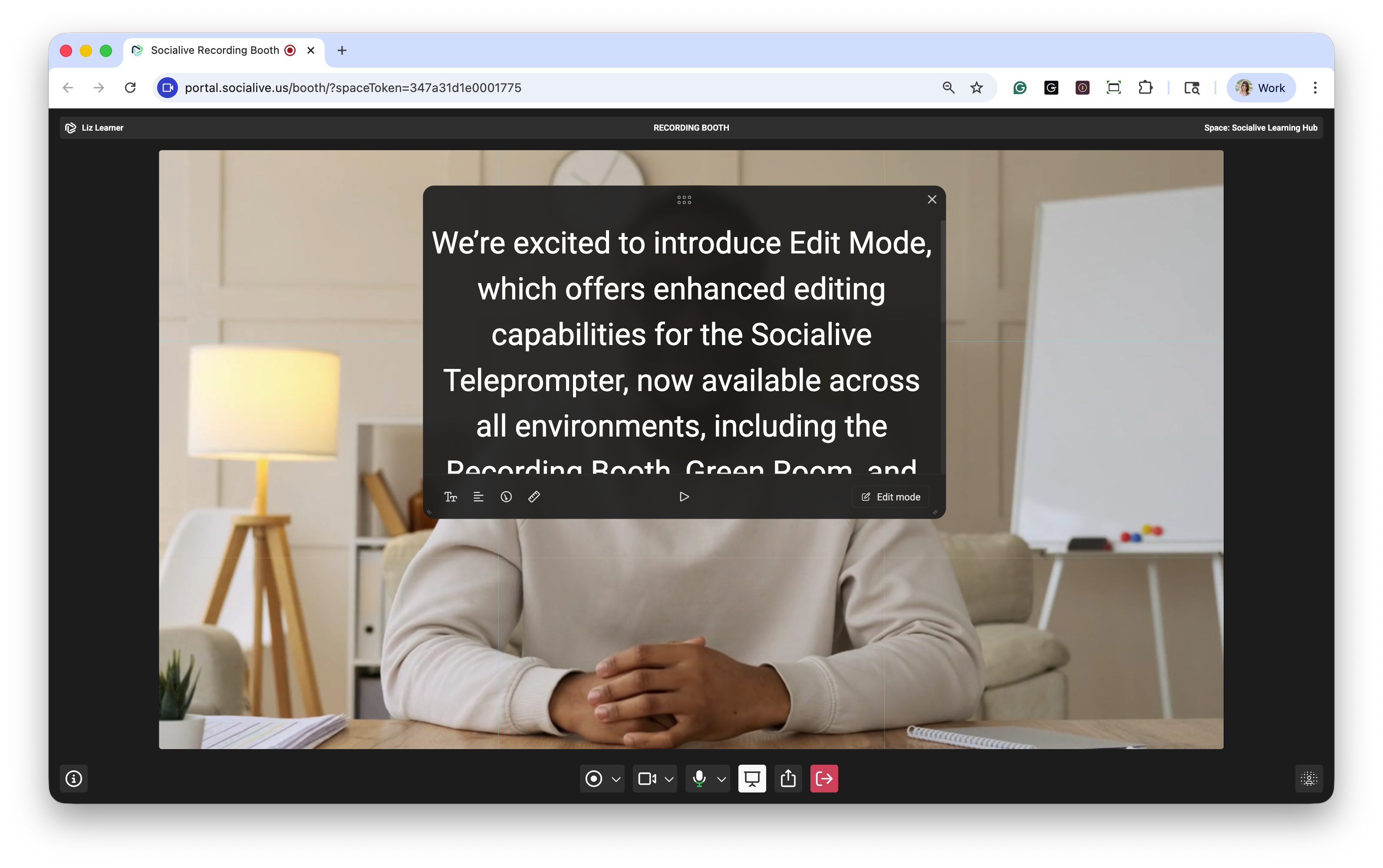Screen dimensions: 1383x868
Task: Change teleprompter text alignment
Action: 478,496
